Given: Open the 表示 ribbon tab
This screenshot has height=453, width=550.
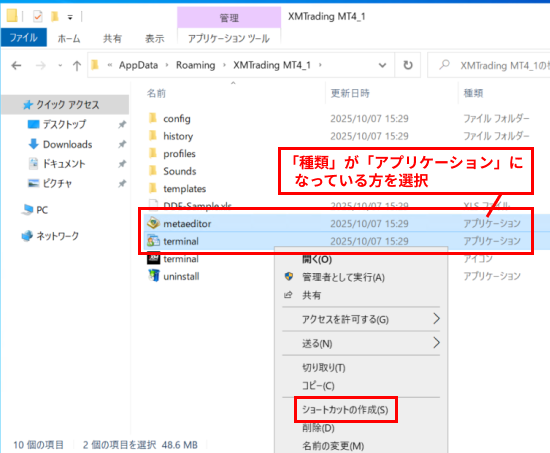Looking at the screenshot, I should (155, 38).
